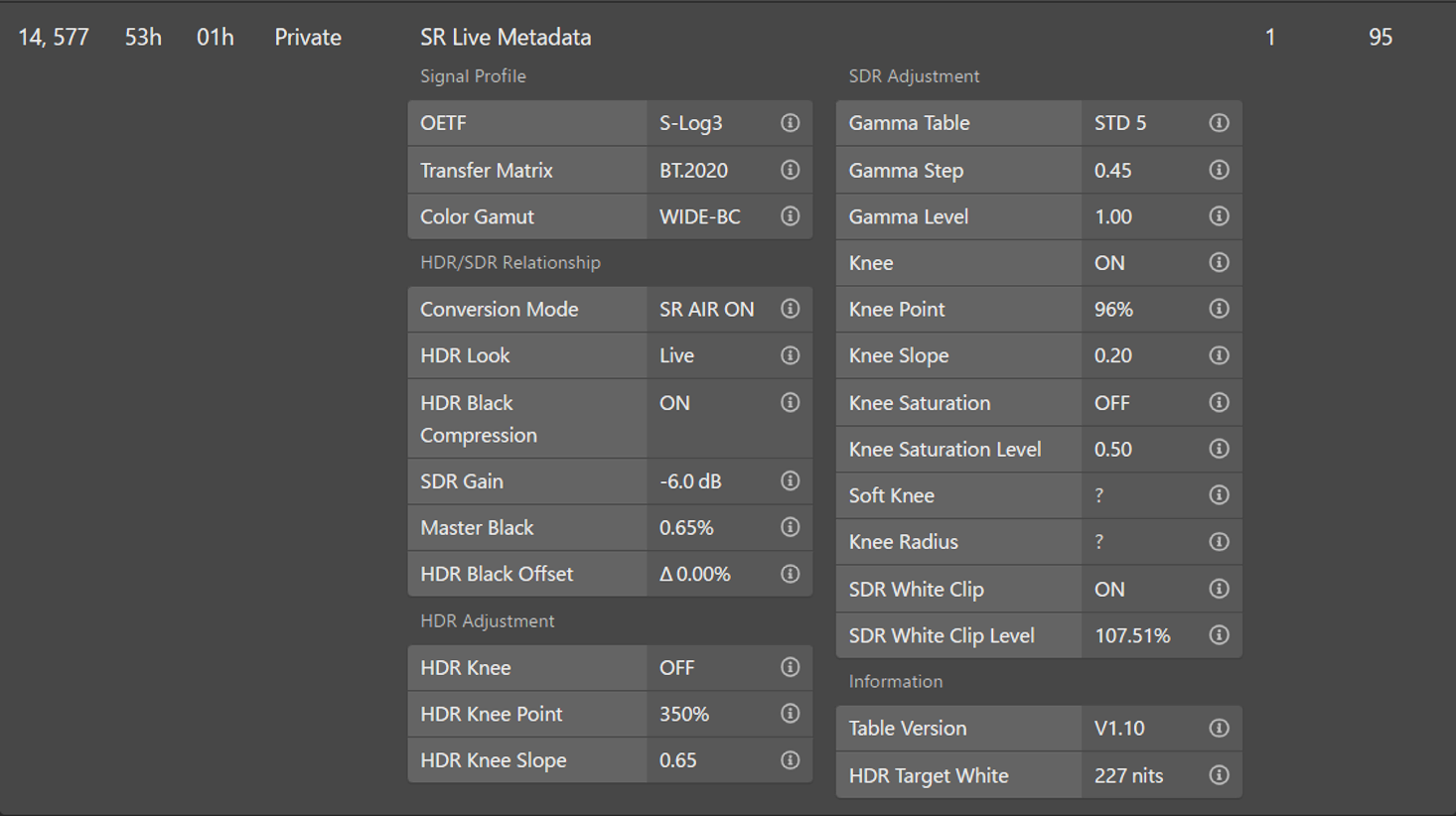Show Knee Saturation Level info icon
Screen dimensions: 1456x816
1219,449
